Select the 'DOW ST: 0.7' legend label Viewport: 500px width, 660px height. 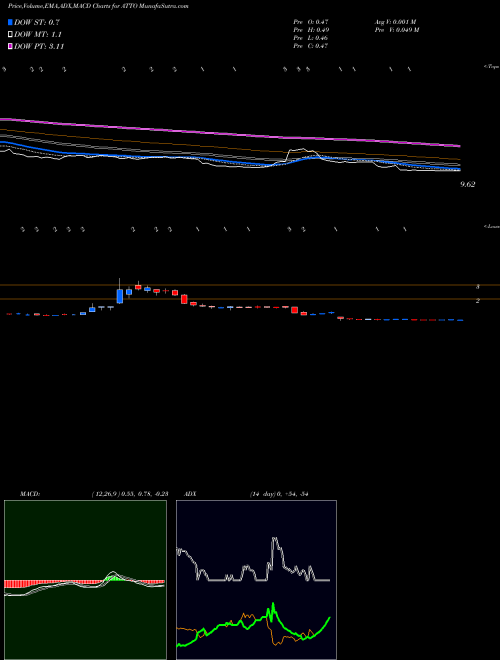(x=37, y=22)
